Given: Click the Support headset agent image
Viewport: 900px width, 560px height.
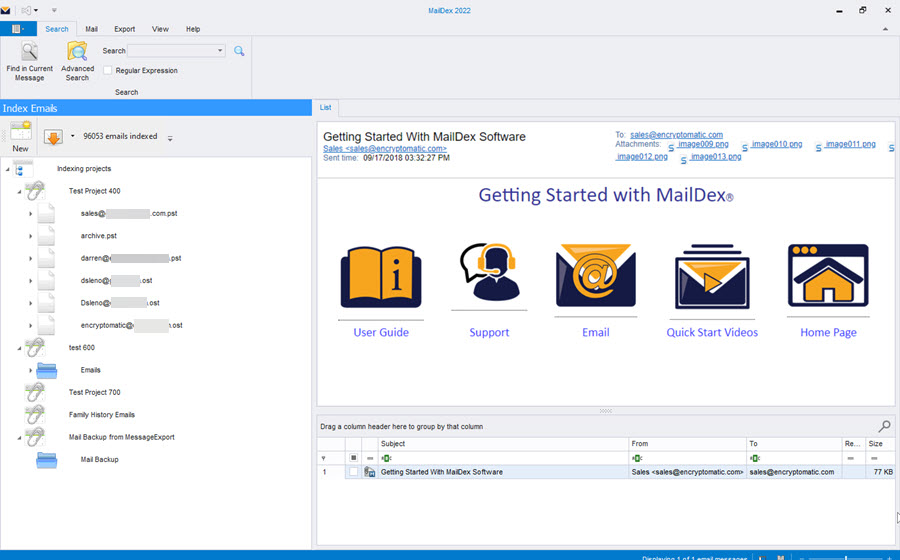Looking at the screenshot, I should pos(490,271).
